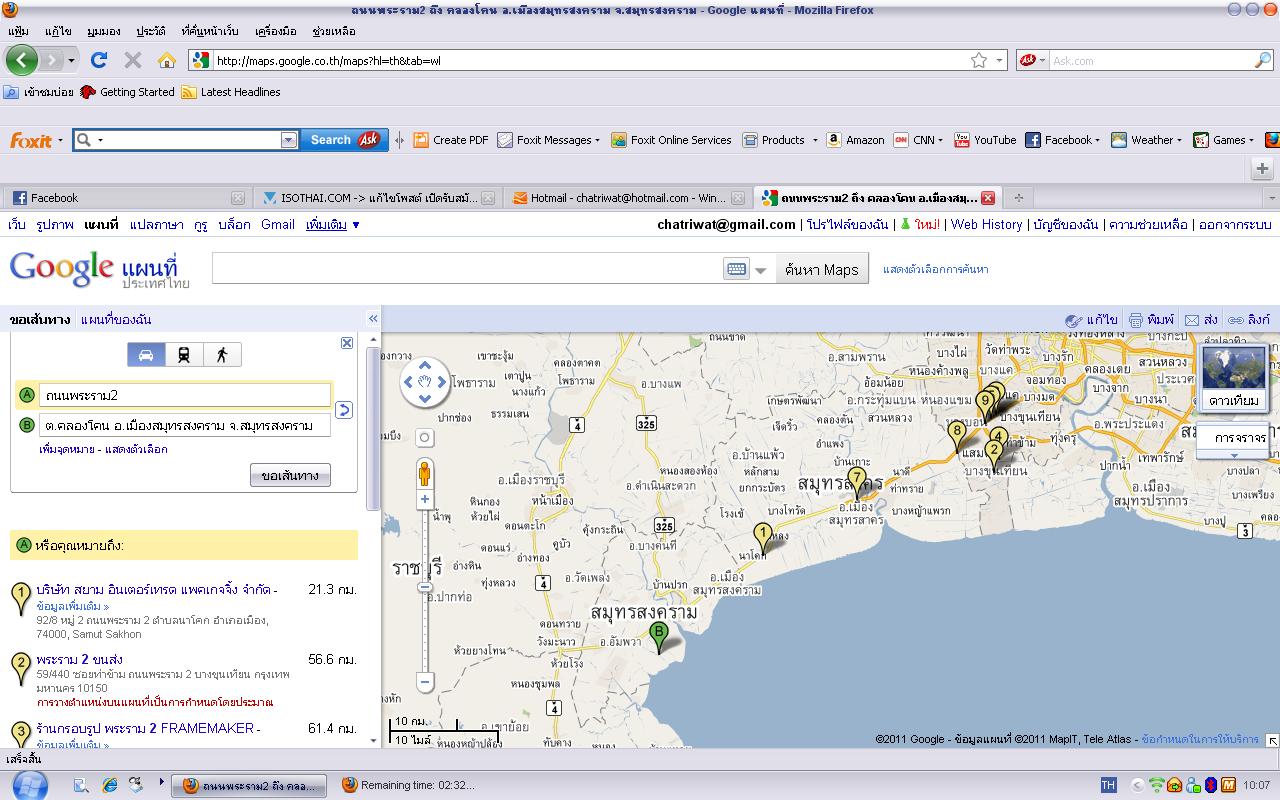The image size is (1280, 800).
Task: Open result 3 FRAMEMAKER link
Action: point(147,729)
